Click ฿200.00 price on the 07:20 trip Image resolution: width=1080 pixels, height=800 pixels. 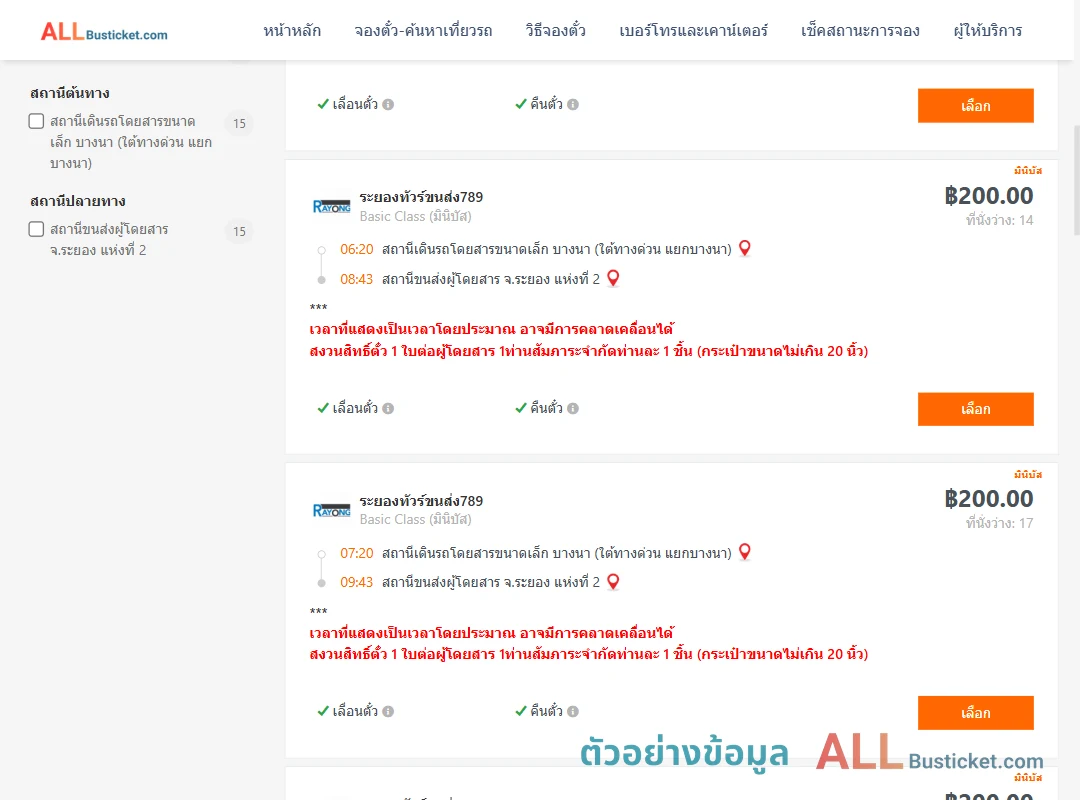(x=988, y=499)
